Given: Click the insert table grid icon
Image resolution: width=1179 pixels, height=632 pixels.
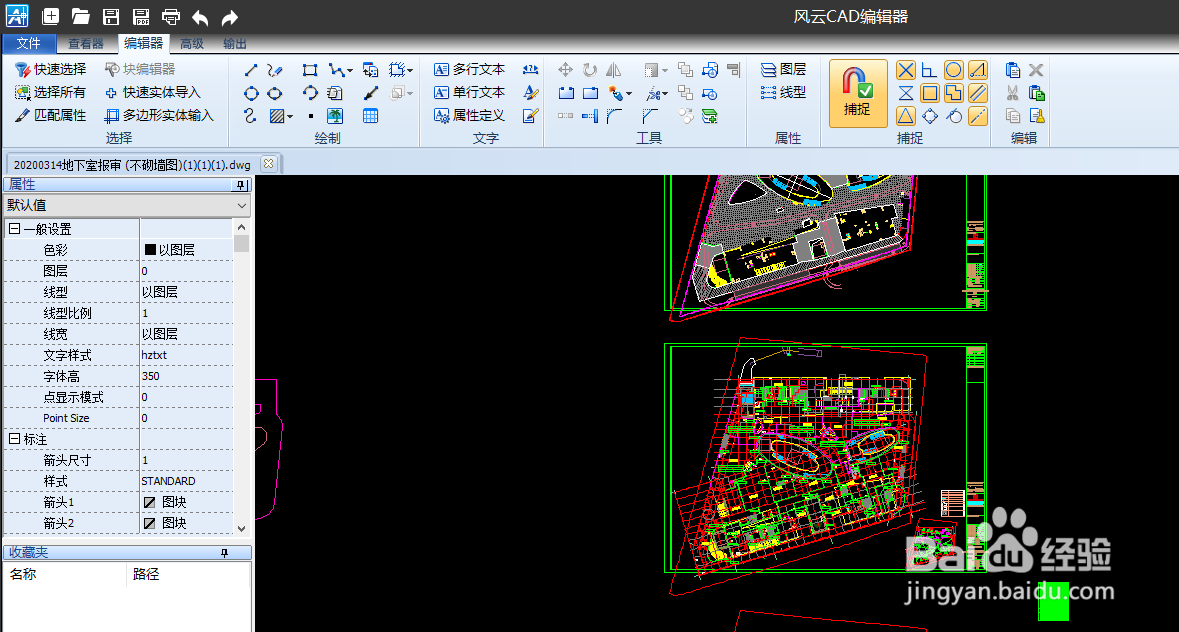Looking at the screenshot, I should tap(370, 116).
